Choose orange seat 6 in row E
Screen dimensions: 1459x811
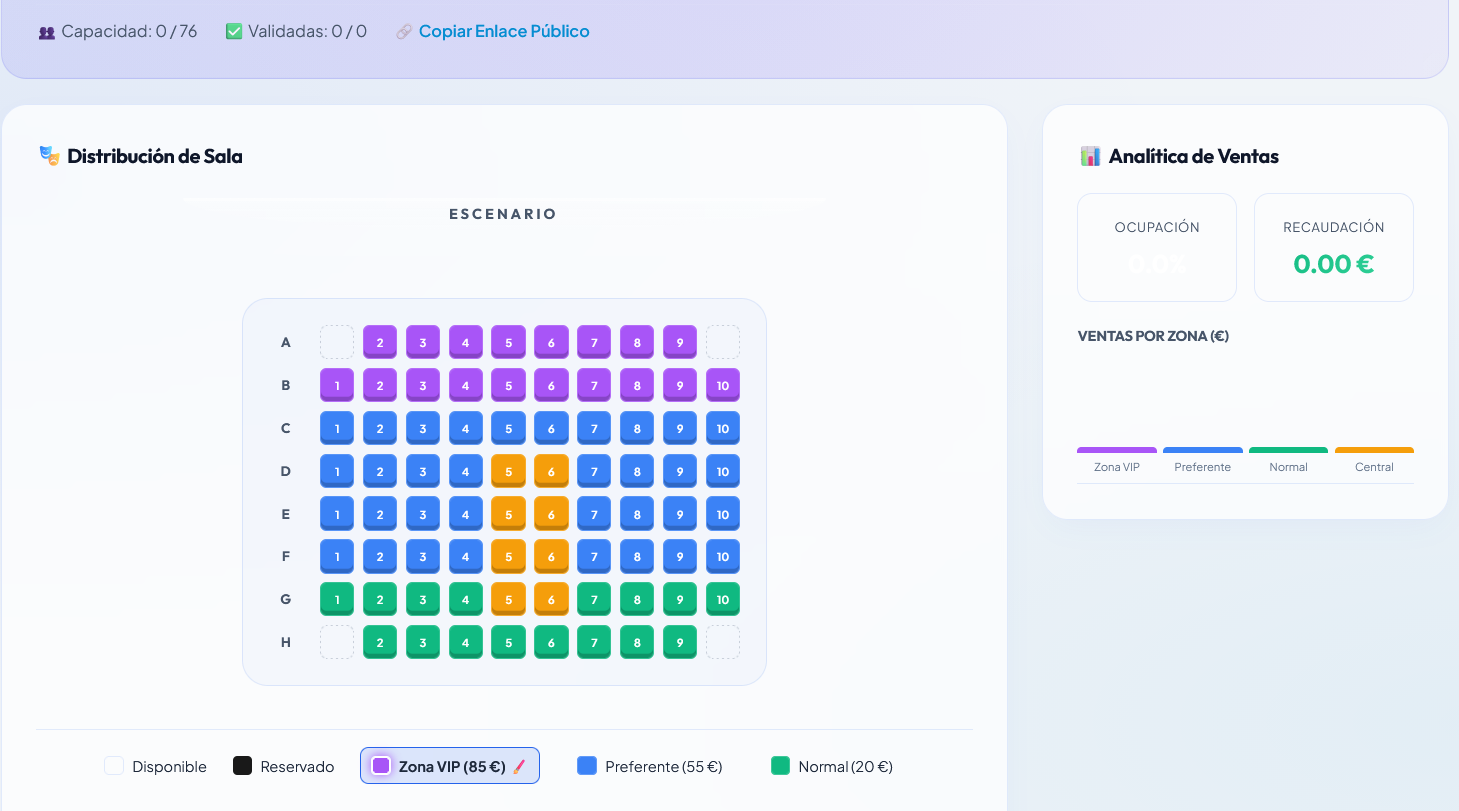tap(551, 514)
